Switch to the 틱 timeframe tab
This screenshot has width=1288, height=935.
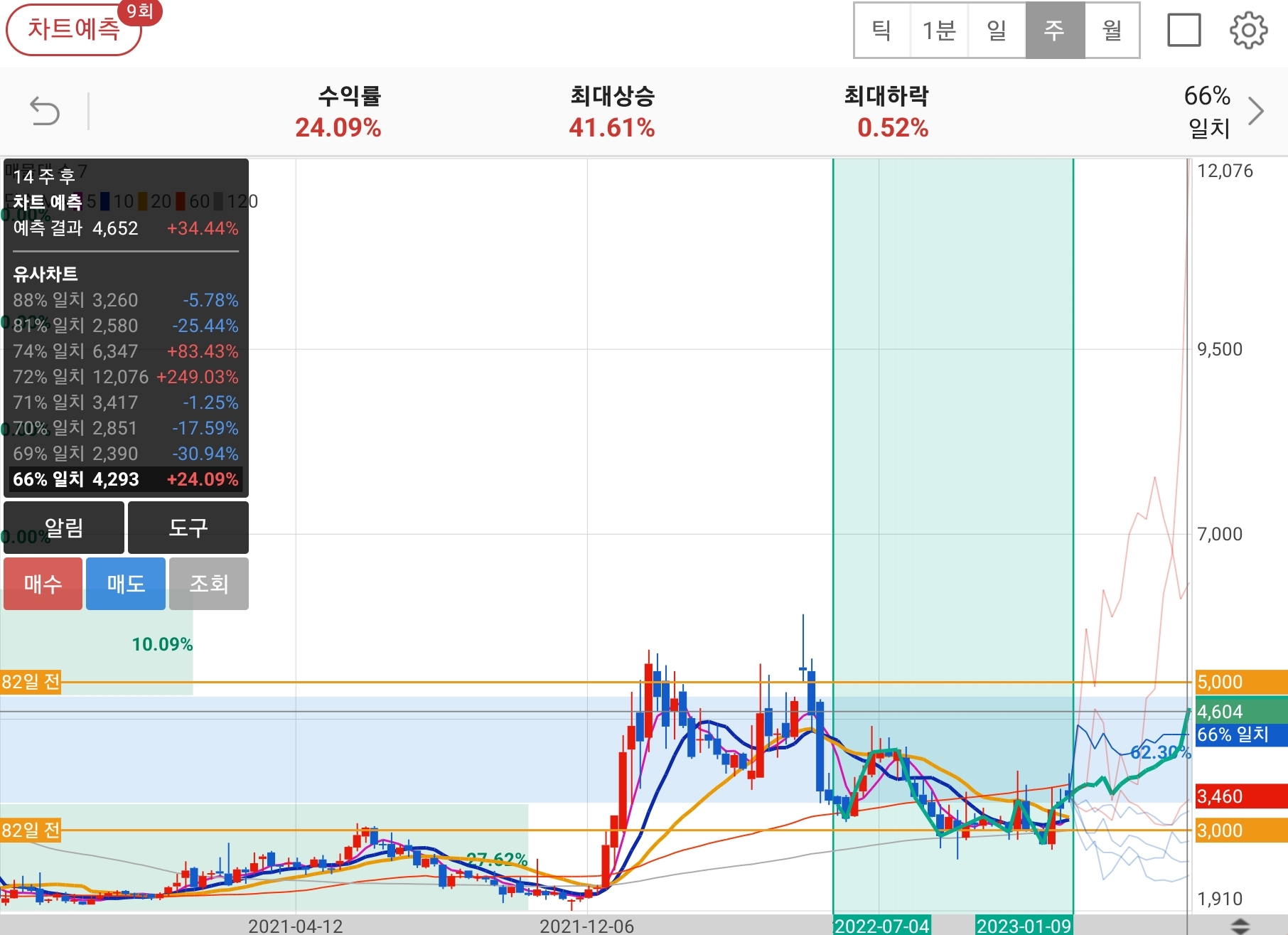pos(882,31)
